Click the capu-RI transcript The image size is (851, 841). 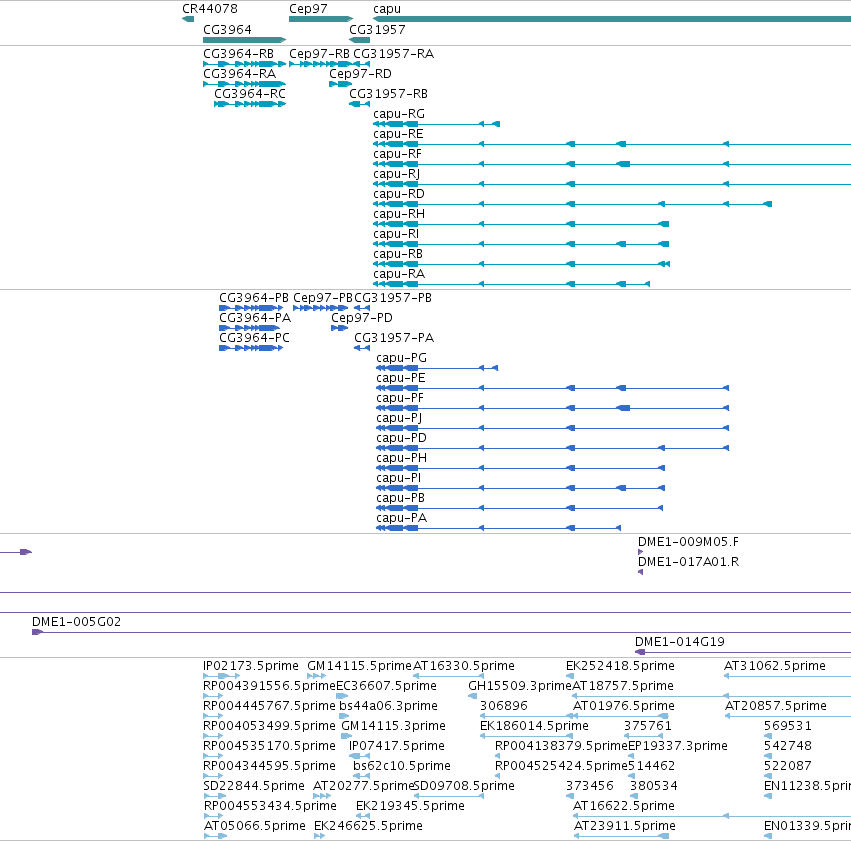tap(521, 245)
